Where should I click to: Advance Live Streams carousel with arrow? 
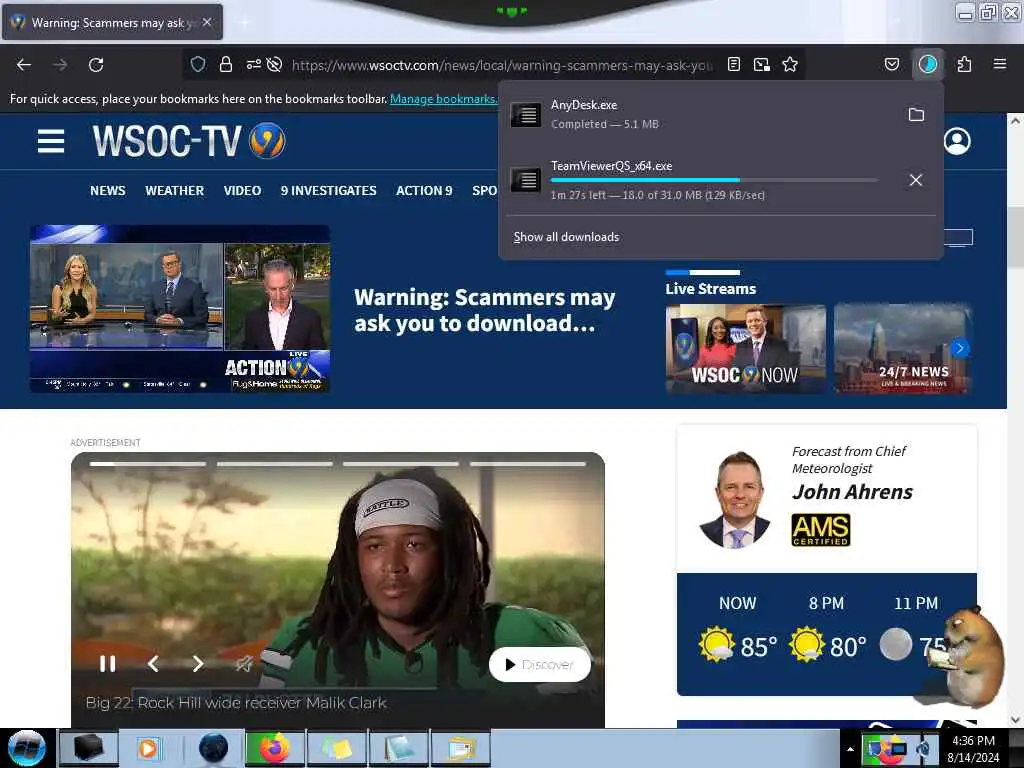[959, 348]
